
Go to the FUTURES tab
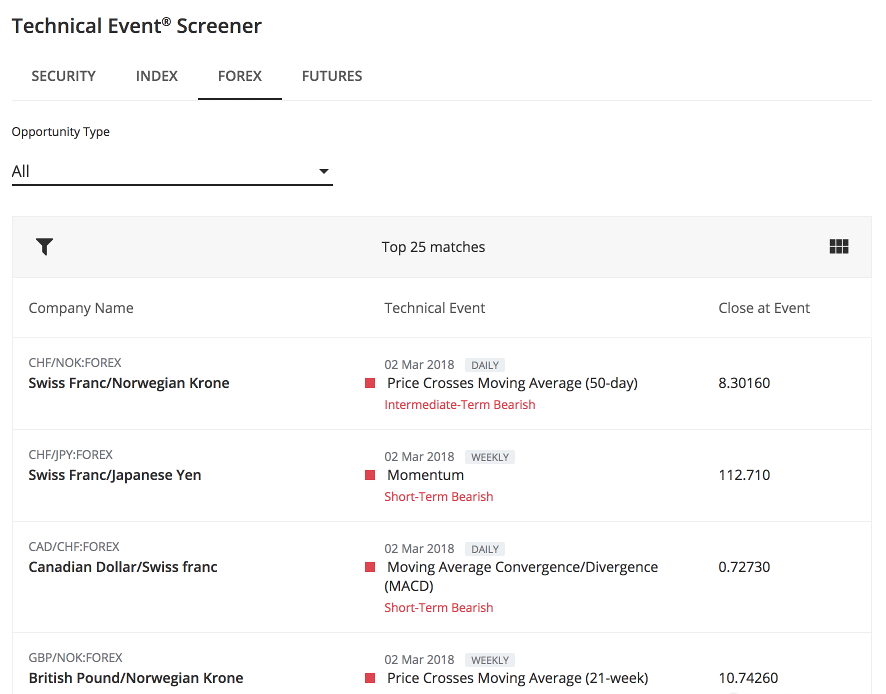coord(332,76)
